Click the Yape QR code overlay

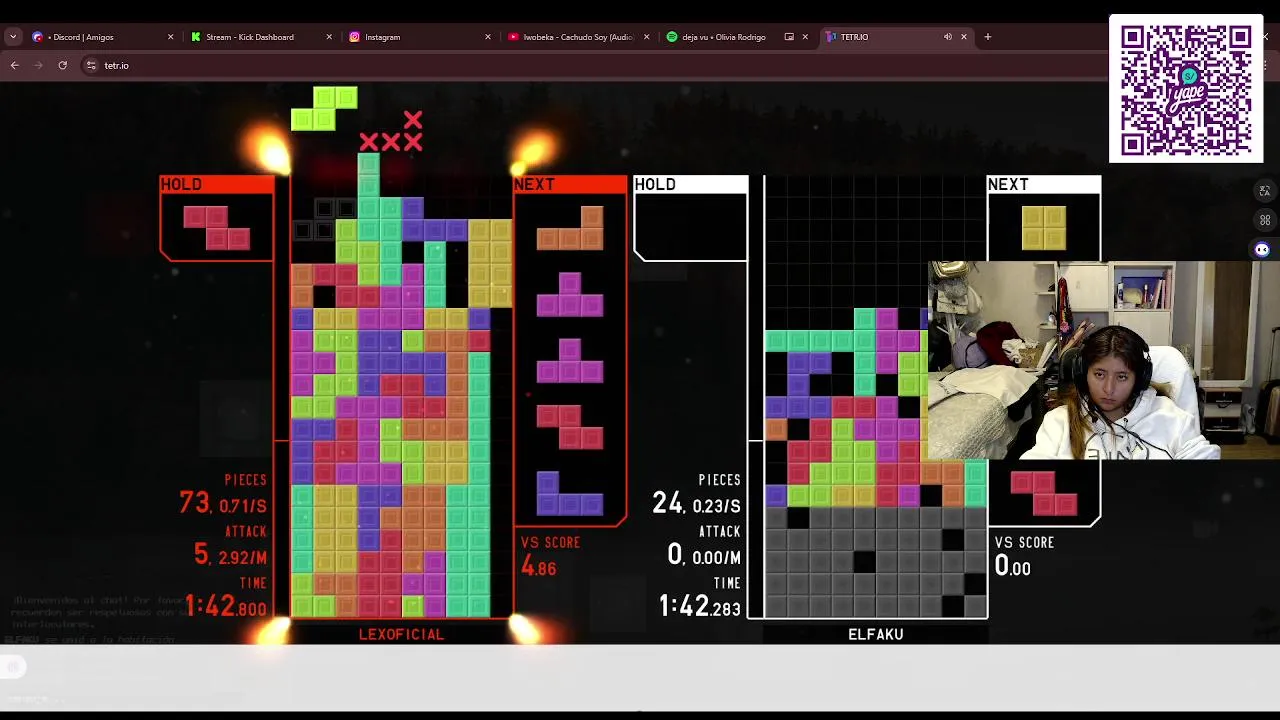[1186, 89]
